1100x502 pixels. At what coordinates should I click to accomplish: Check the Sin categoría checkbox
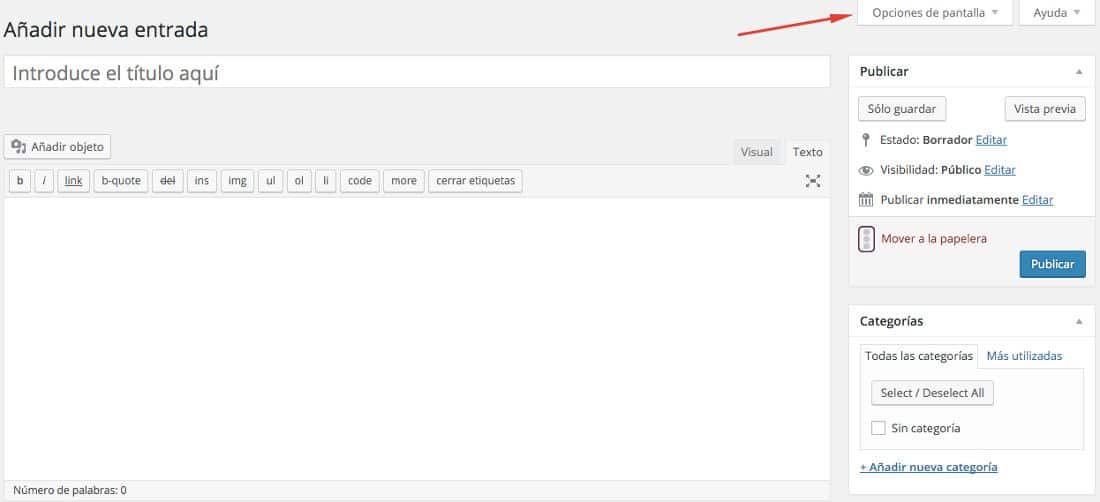[878, 428]
